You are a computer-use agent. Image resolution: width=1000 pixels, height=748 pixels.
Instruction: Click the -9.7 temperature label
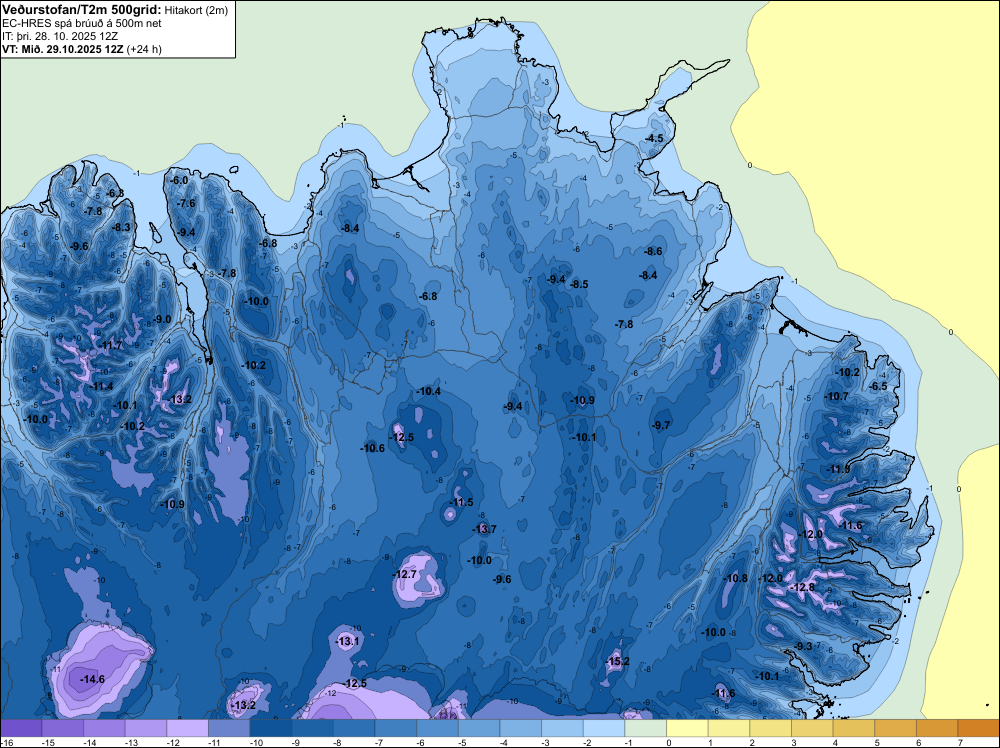661,425
